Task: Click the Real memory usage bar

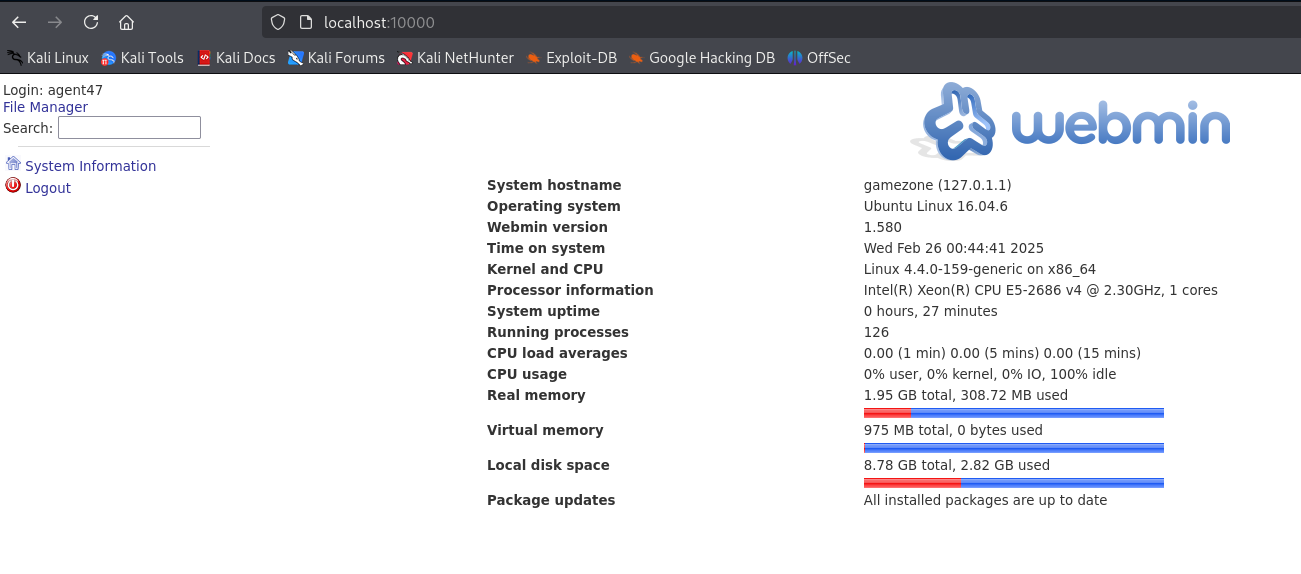Action: 1013,412
